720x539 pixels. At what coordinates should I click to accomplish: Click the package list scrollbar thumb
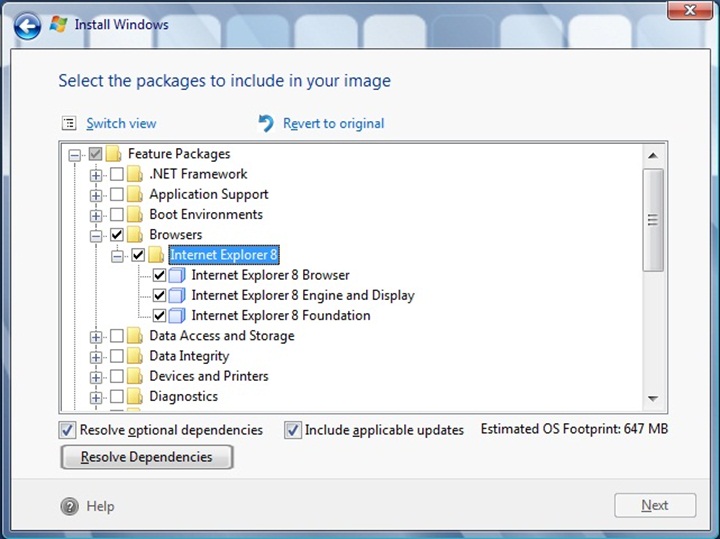(653, 220)
